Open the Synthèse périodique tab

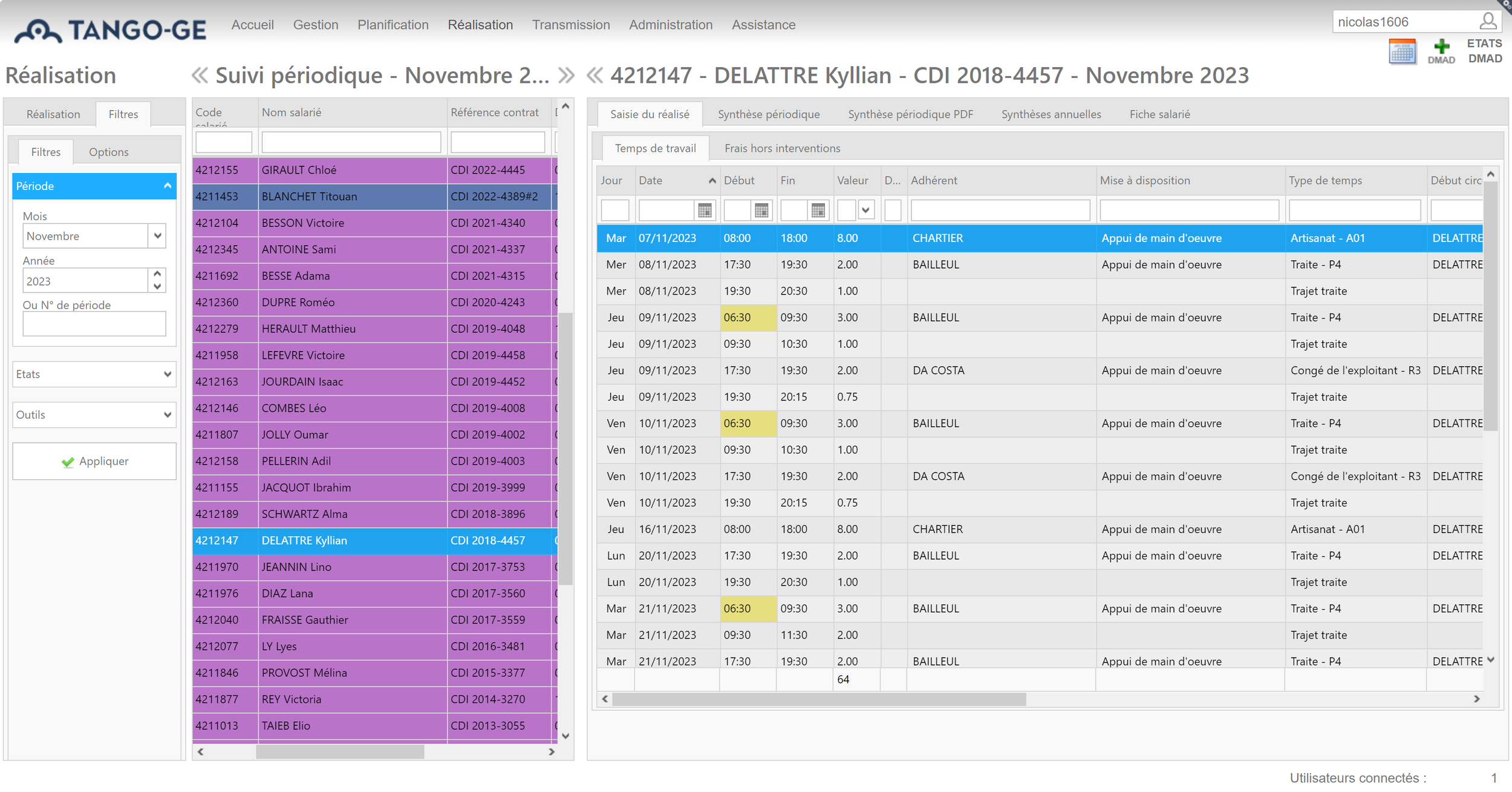point(769,114)
